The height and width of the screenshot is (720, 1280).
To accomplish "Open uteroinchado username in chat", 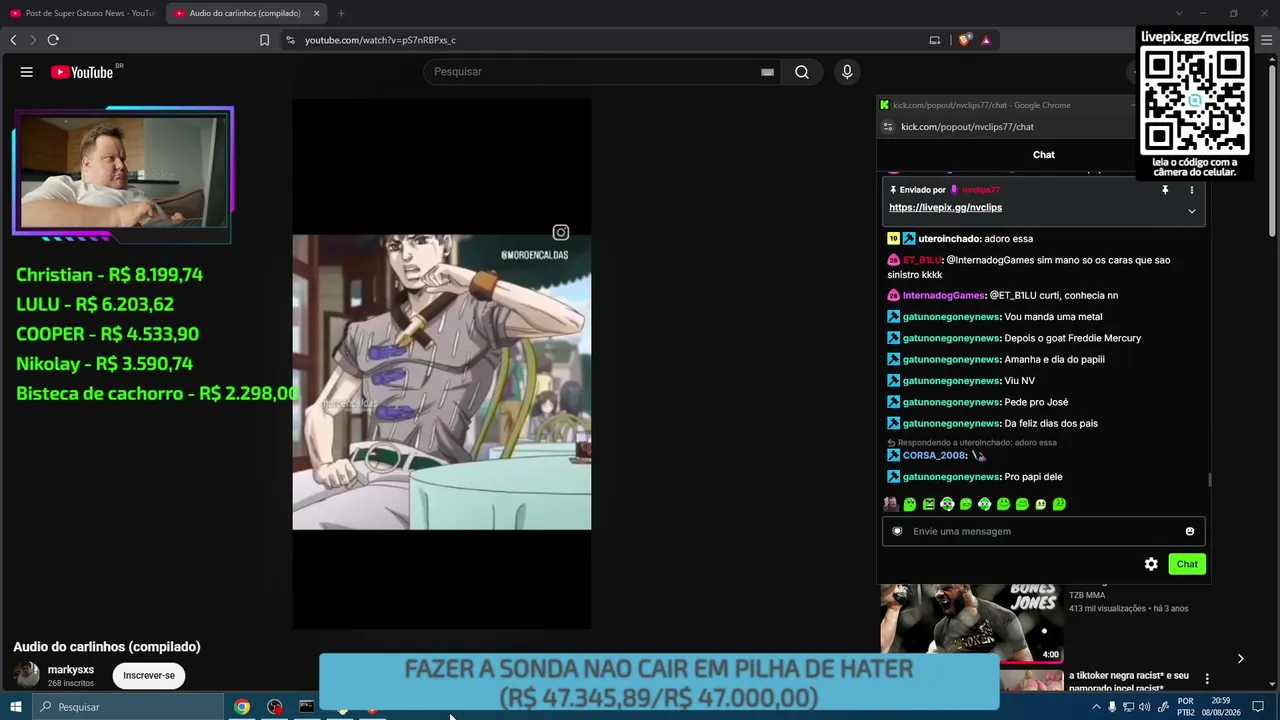I will (x=949, y=239).
